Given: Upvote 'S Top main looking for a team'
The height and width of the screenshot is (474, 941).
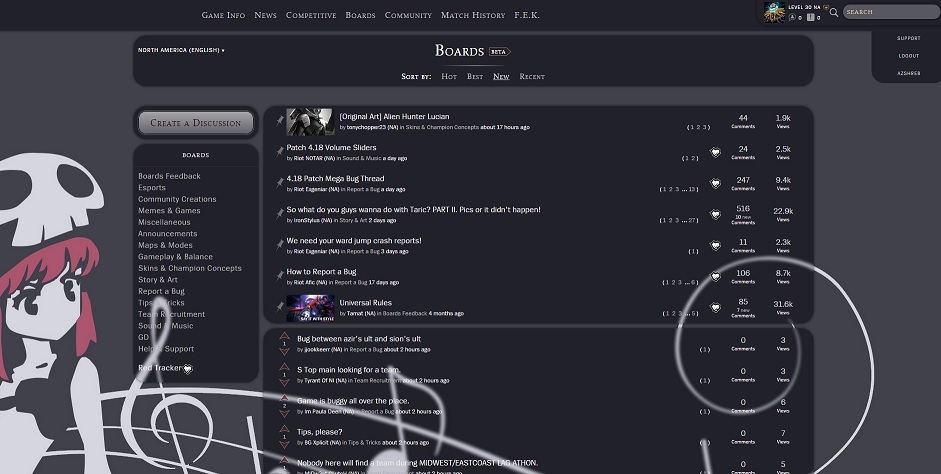Looking at the screenshot, I should click(284, 367).
